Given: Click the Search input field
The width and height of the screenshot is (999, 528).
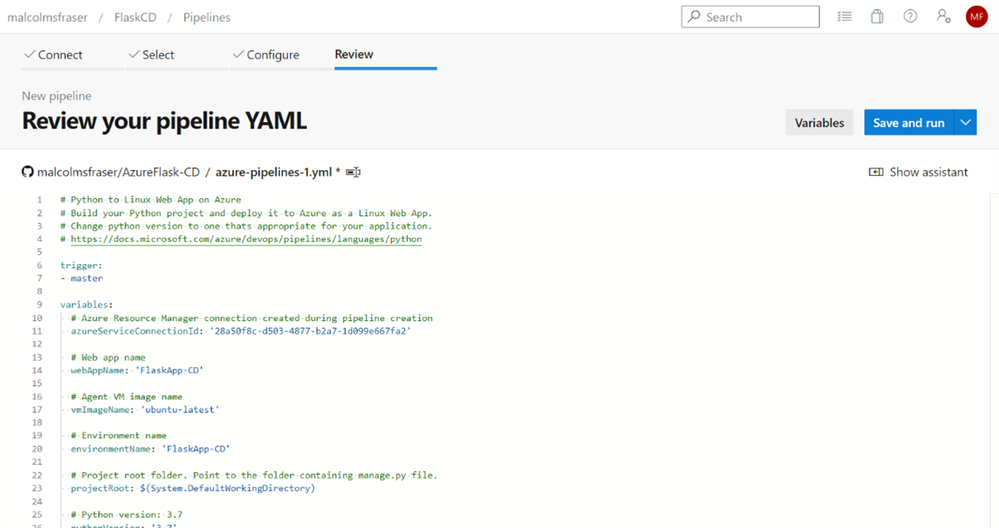Looking at the screenshot, I should coord(751,17).
